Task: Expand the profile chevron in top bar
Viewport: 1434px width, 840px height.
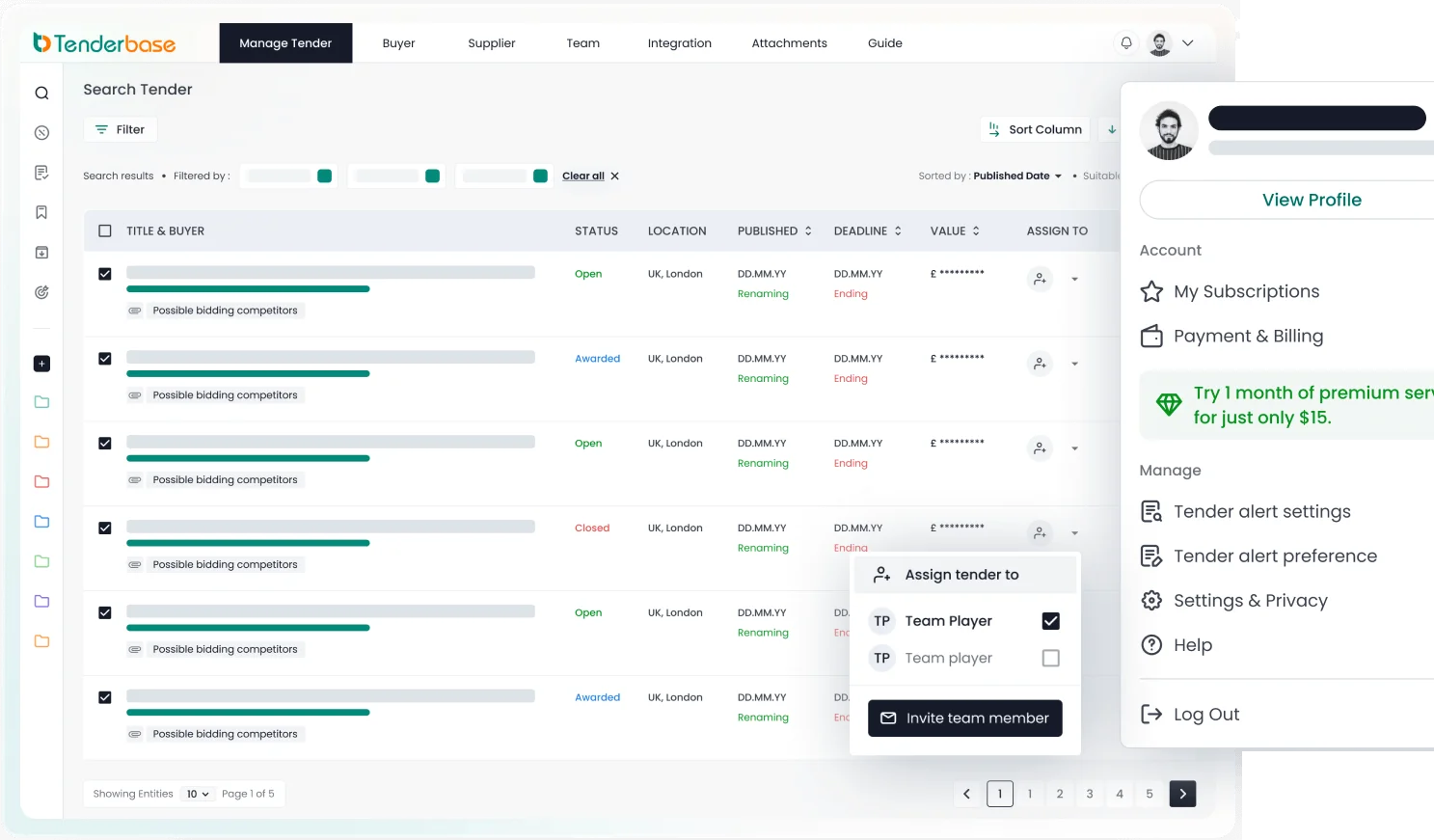Action: tap(1188, 43)
